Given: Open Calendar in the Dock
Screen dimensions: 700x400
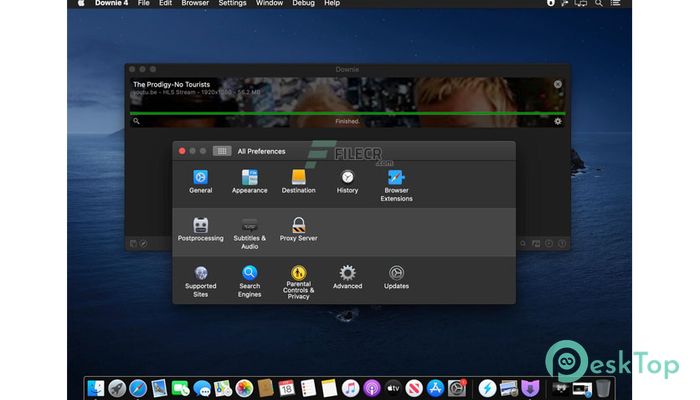Looking at the screenshot, I should coord(287,388).
